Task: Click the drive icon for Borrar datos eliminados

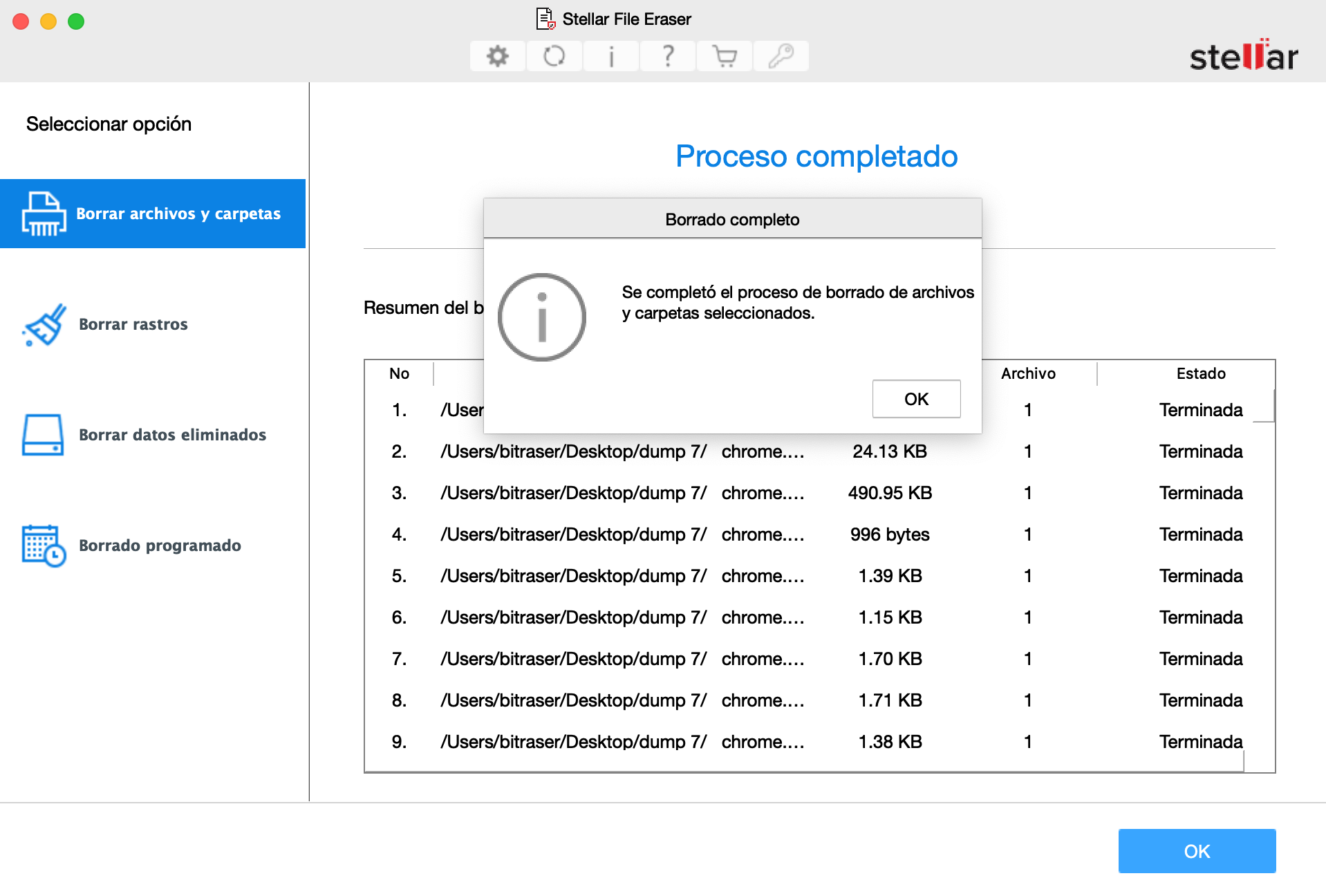Action: click(43, 435)
